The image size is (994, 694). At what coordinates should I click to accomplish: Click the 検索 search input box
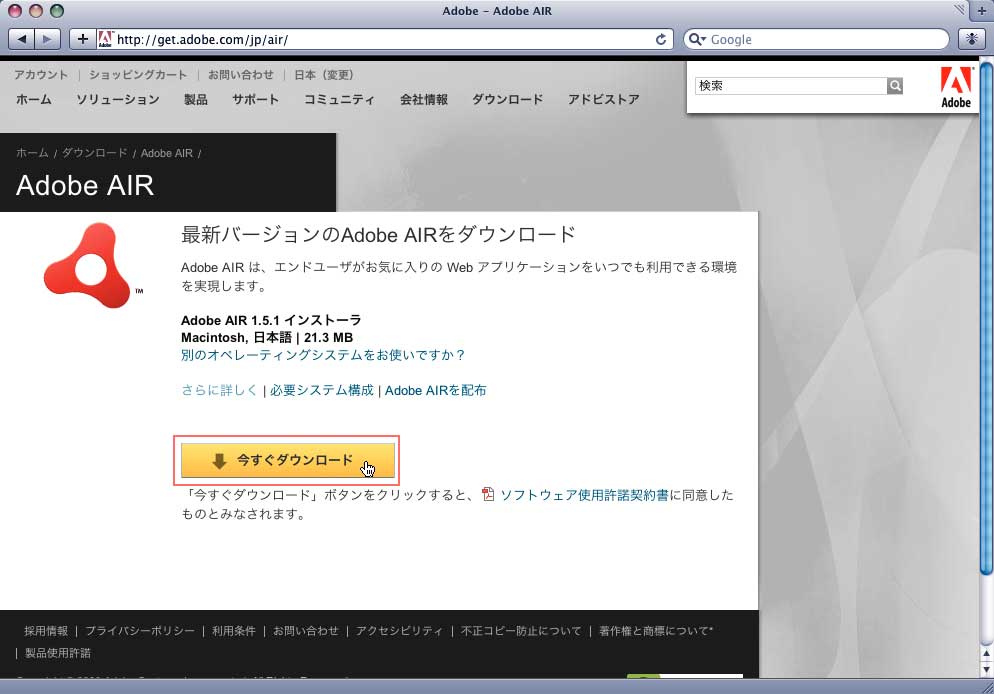point(791,86)
